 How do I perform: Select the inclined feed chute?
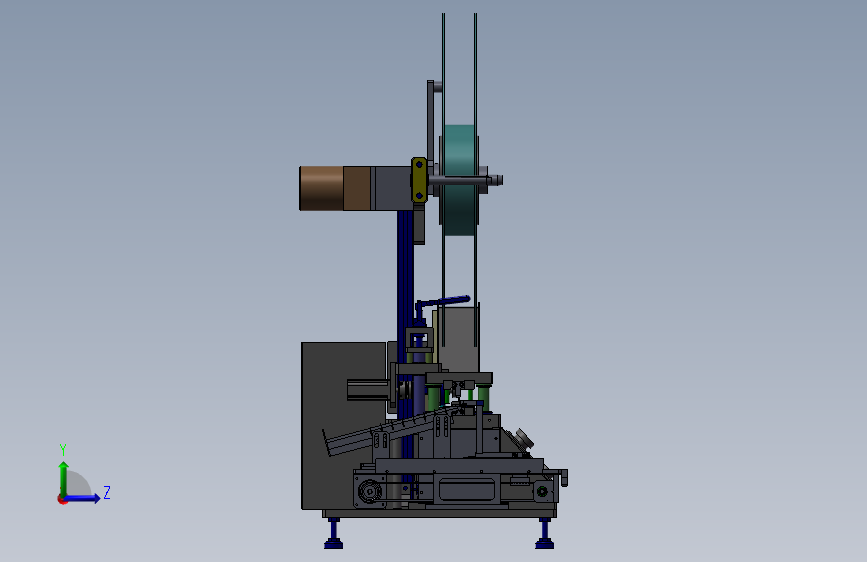tap(387, 432)
